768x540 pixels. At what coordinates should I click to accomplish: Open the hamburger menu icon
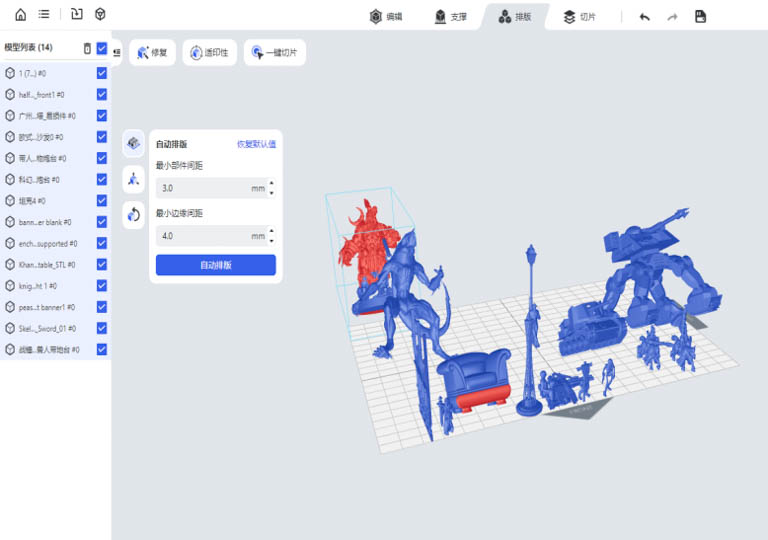(44, 14)
